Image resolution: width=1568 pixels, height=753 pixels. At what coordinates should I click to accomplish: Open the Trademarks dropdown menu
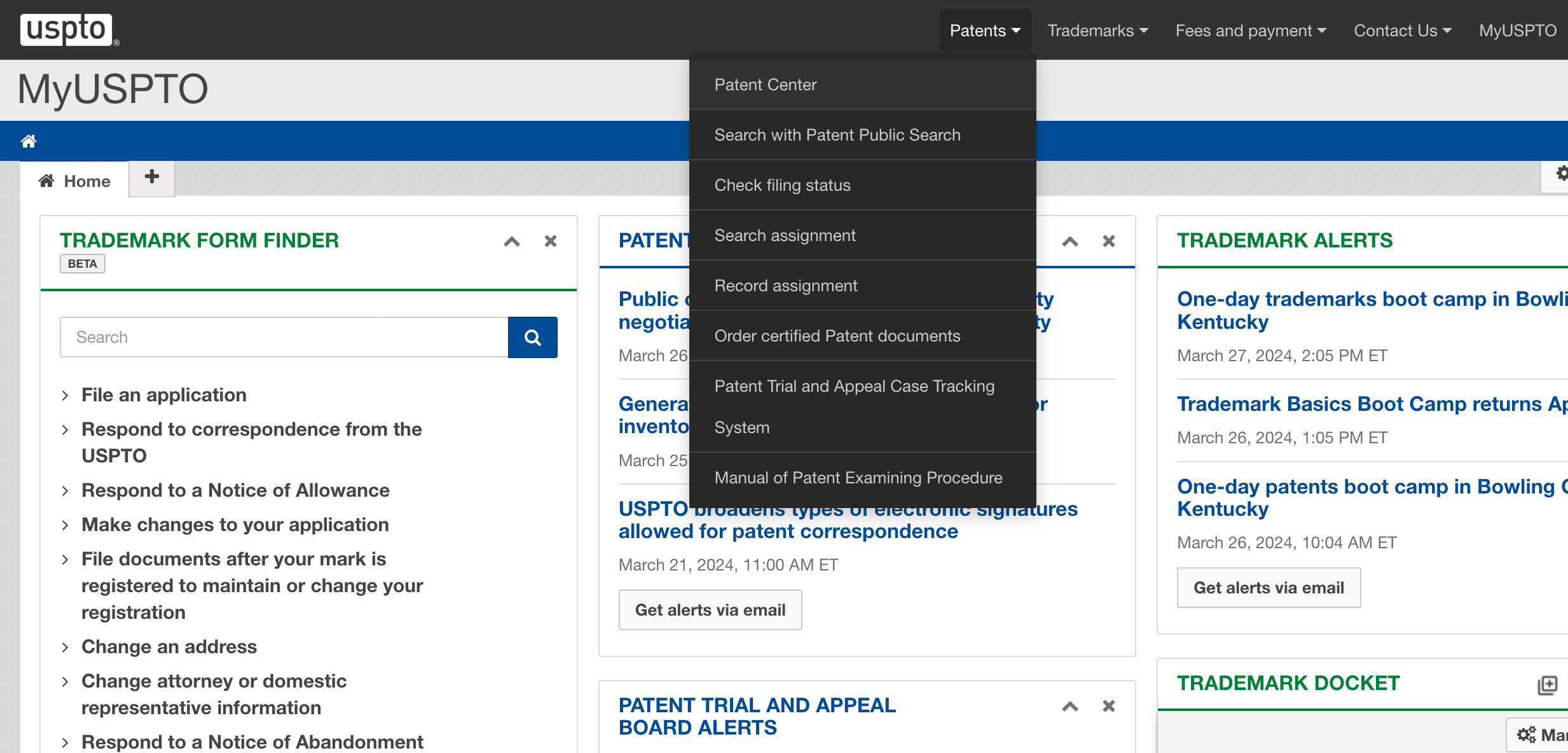coord(1097,31)
